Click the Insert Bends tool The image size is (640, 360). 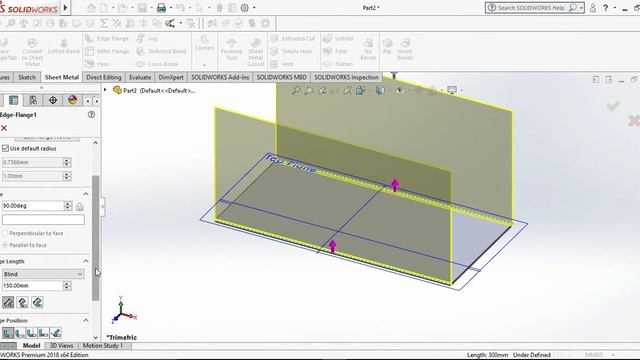point(405,49)
